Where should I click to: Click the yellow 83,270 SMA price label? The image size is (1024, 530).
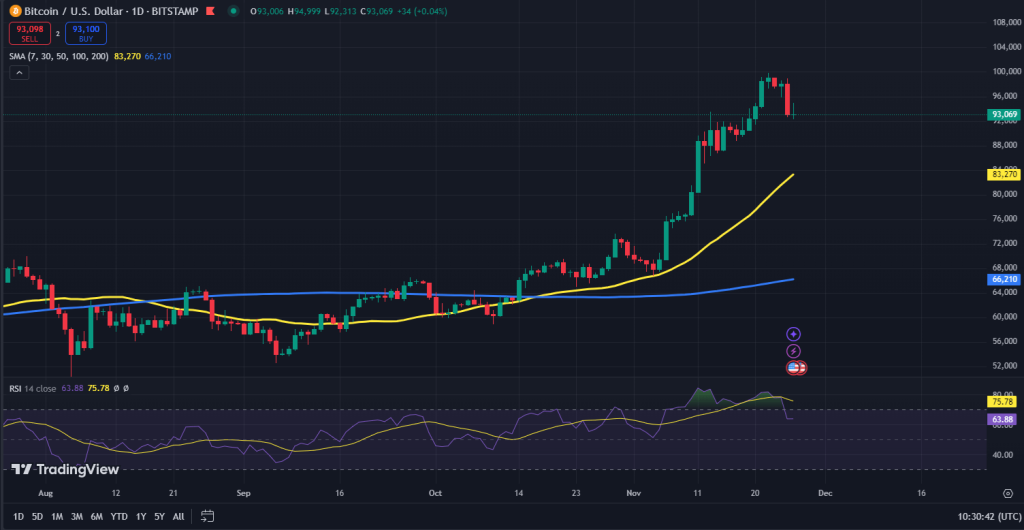point(1002,174)
